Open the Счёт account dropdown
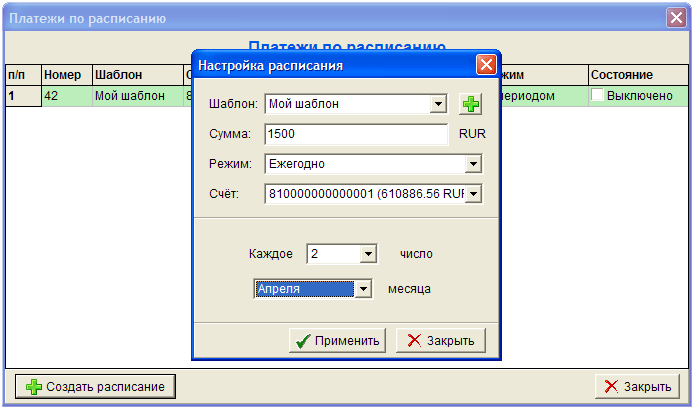The width and height of the screenshot is (696, 408). pyautogui.click(x=474, y=194)
